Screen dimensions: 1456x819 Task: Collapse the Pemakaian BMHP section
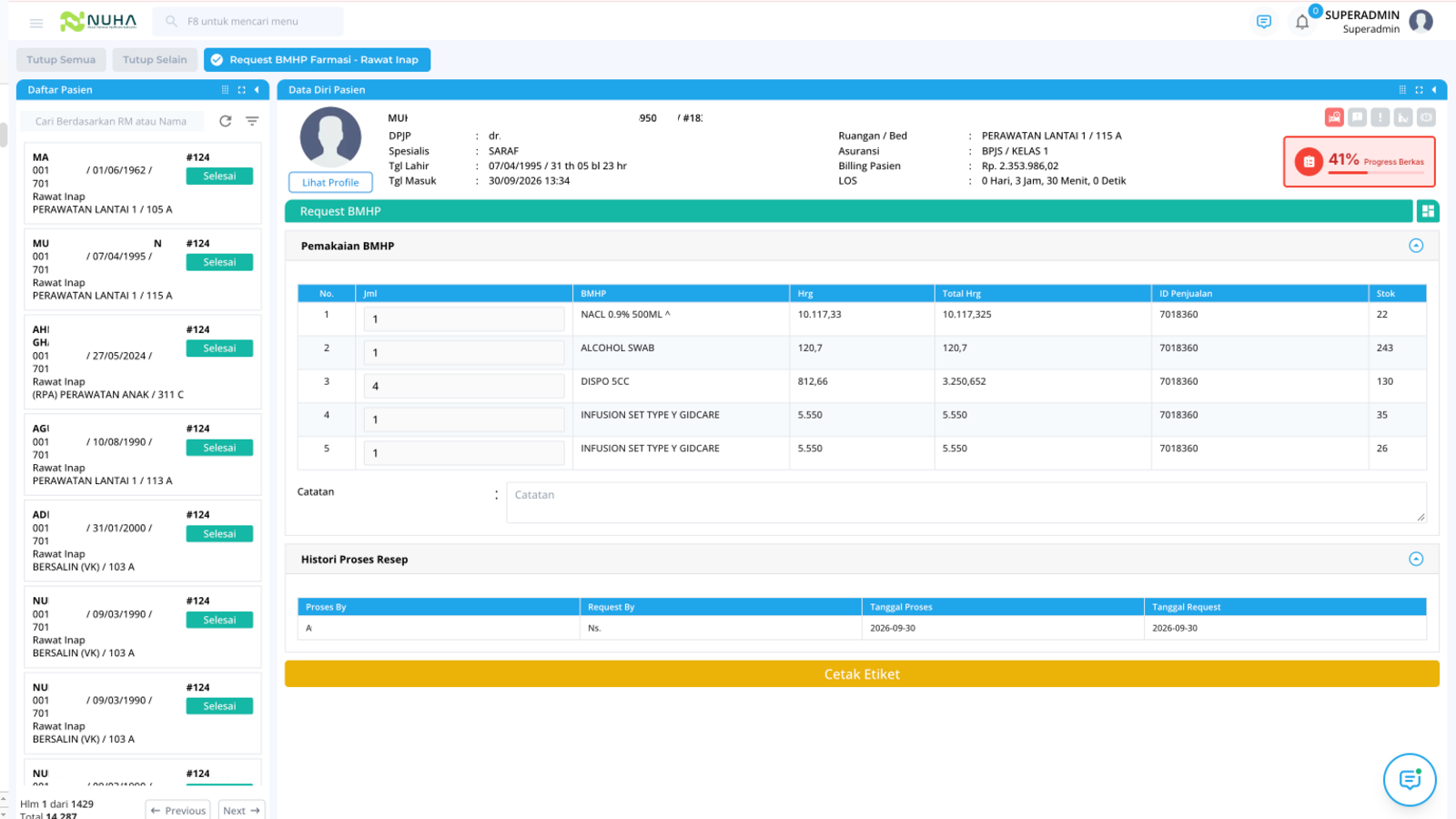click(x=1416, y=246)
